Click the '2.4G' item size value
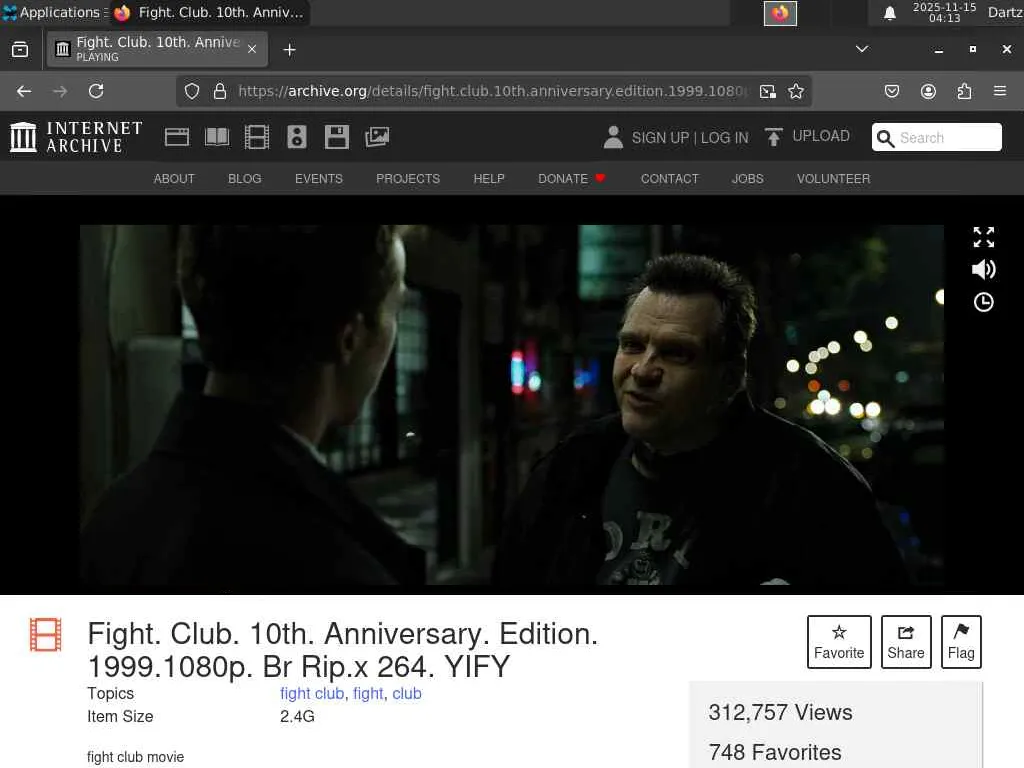The image size is (1024, 768). click(x=297, y=716)
